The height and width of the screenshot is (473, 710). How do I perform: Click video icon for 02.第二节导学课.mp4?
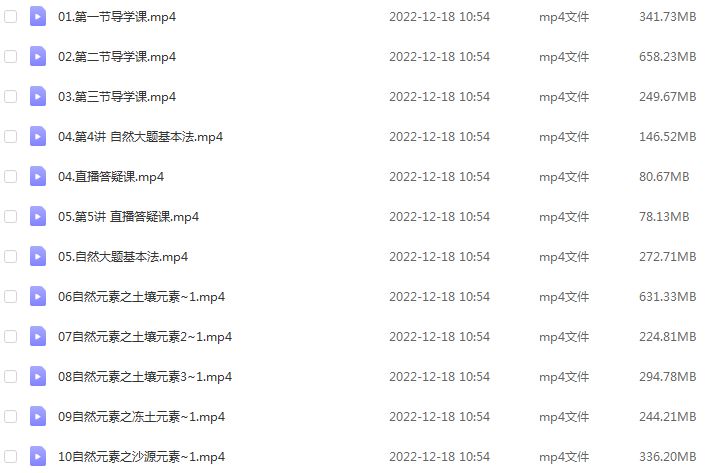[x=38, y=57]
